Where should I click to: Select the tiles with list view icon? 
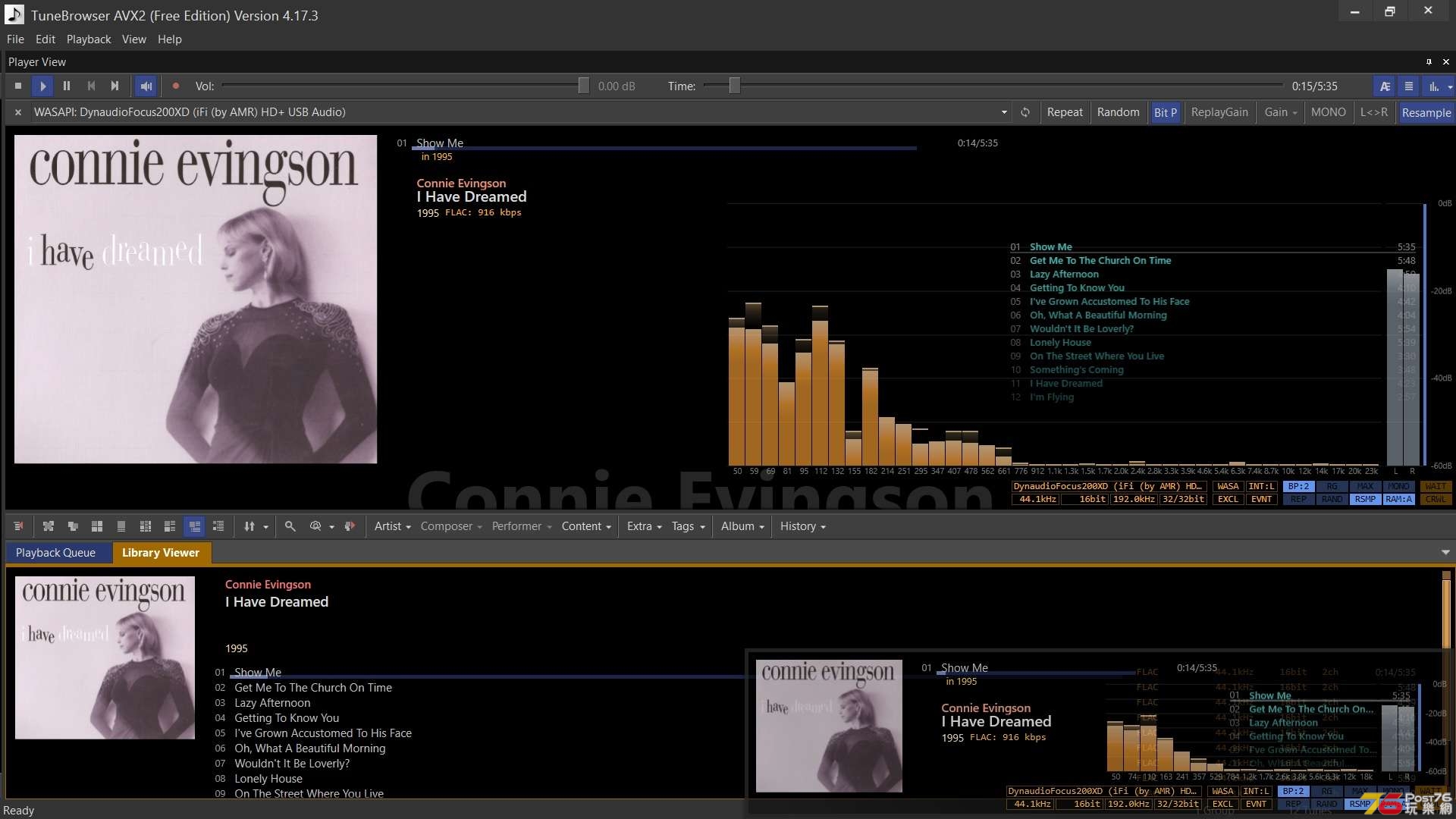170,526
